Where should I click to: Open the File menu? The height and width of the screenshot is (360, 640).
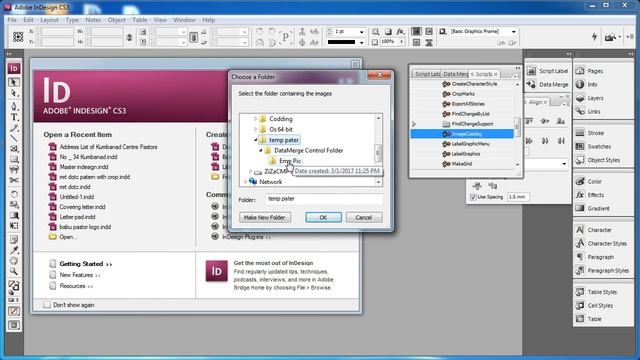[x=12, y=20]
